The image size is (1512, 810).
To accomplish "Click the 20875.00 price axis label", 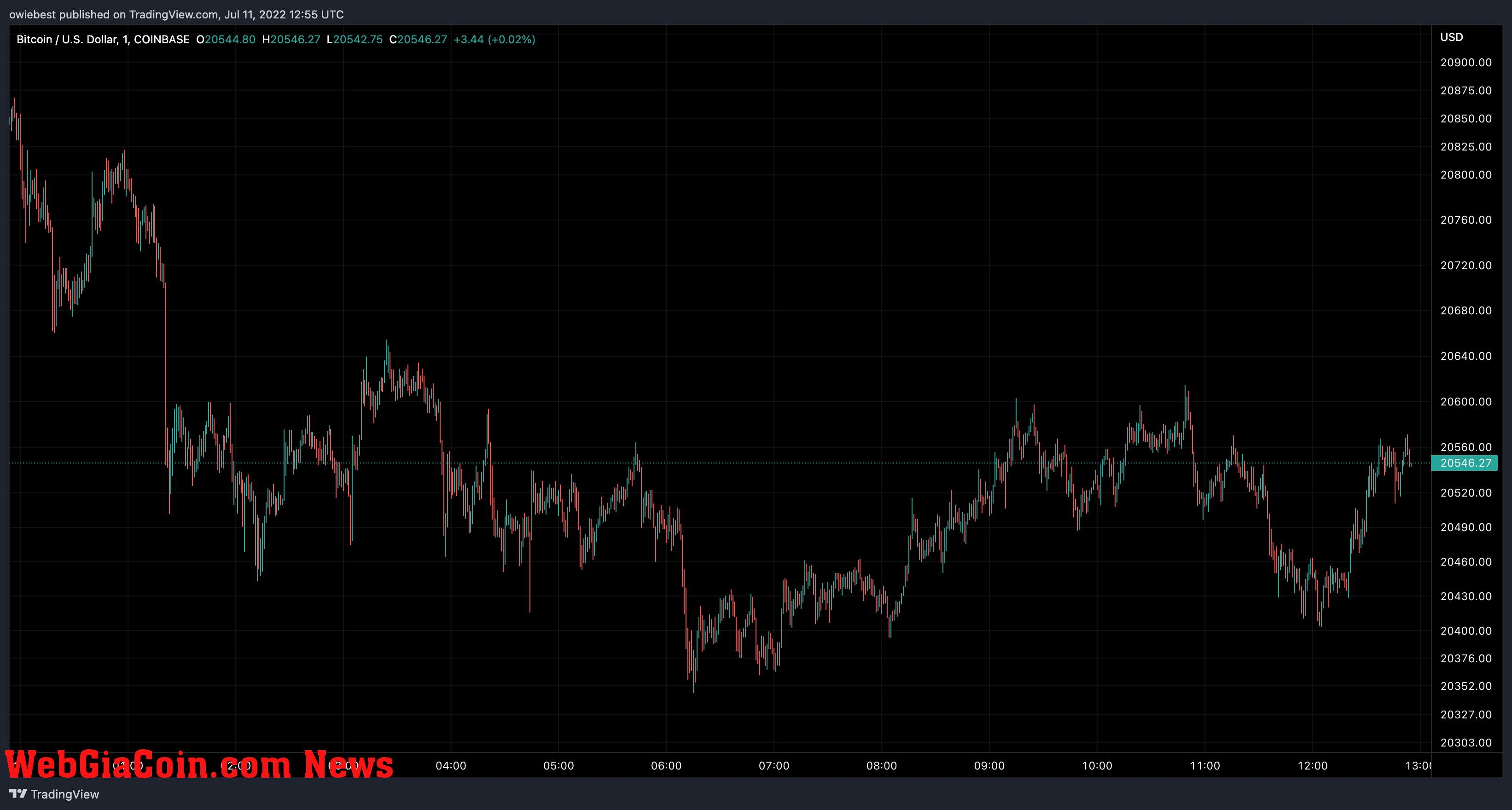I will [1465, 90].
